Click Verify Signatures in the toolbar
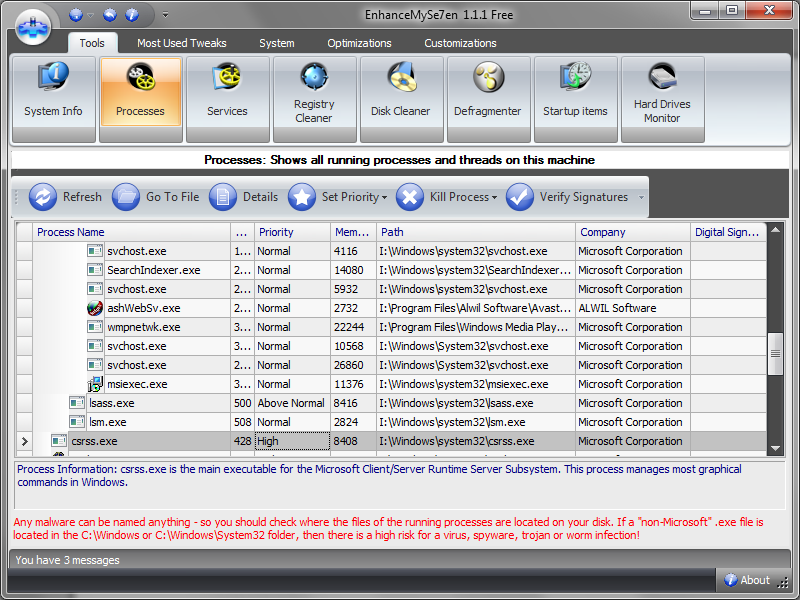This screenshot has height=600, width=800. (569, 197)
